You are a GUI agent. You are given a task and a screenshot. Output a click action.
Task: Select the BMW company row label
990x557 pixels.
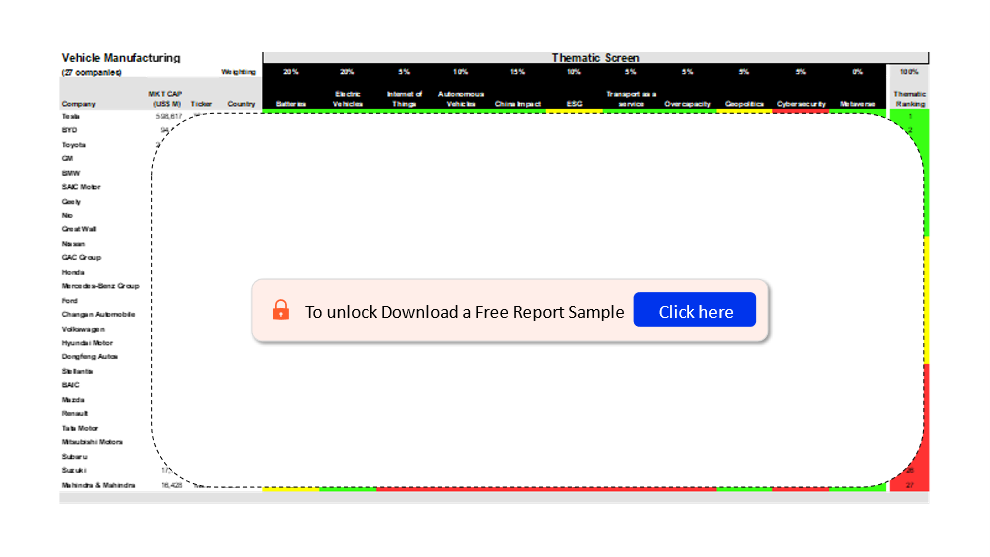point(71,173)
